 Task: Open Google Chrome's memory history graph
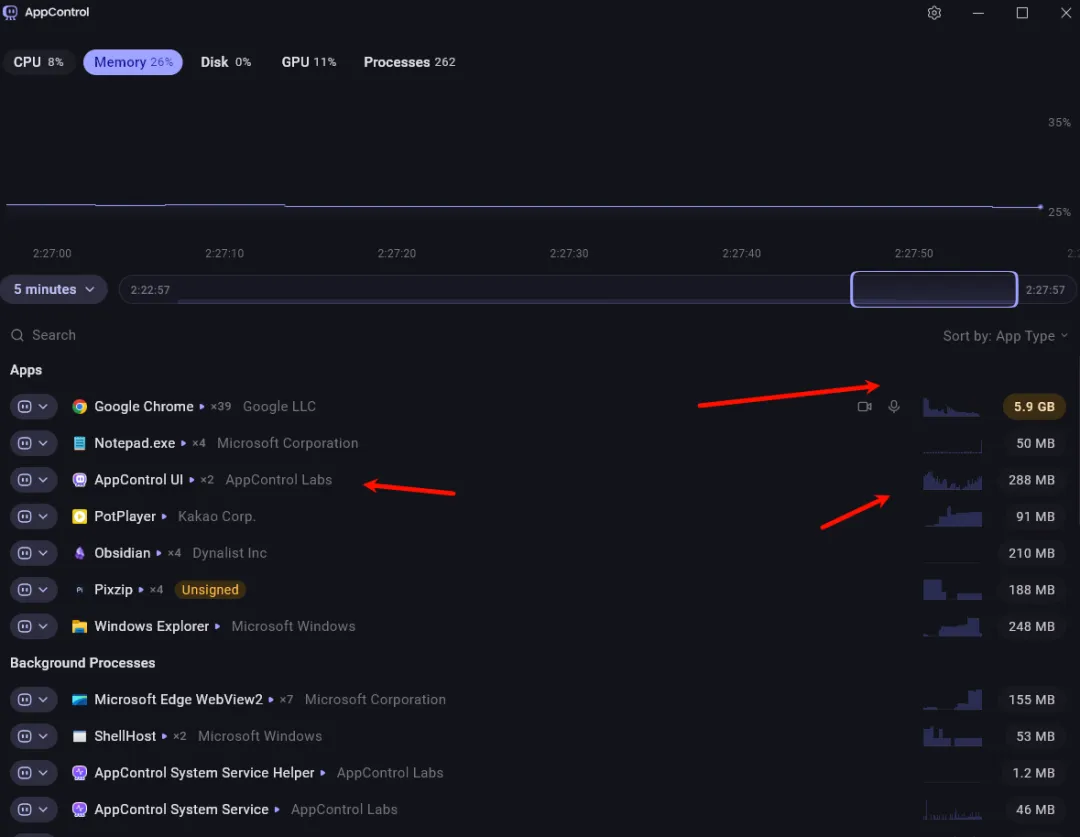pos(952,406)
